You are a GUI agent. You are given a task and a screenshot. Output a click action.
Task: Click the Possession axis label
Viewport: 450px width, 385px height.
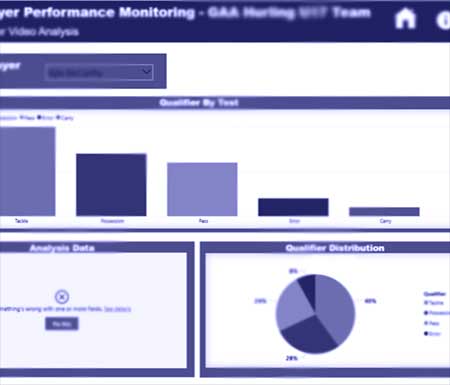pos(112,221)
